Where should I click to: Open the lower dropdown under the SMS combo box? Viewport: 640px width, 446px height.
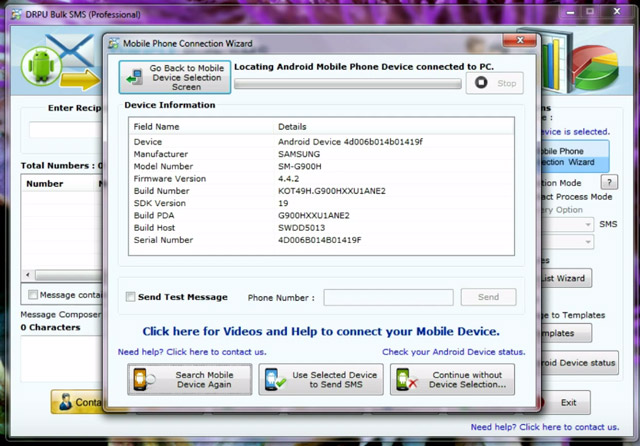pyautogui.click(x=587, y=242)
